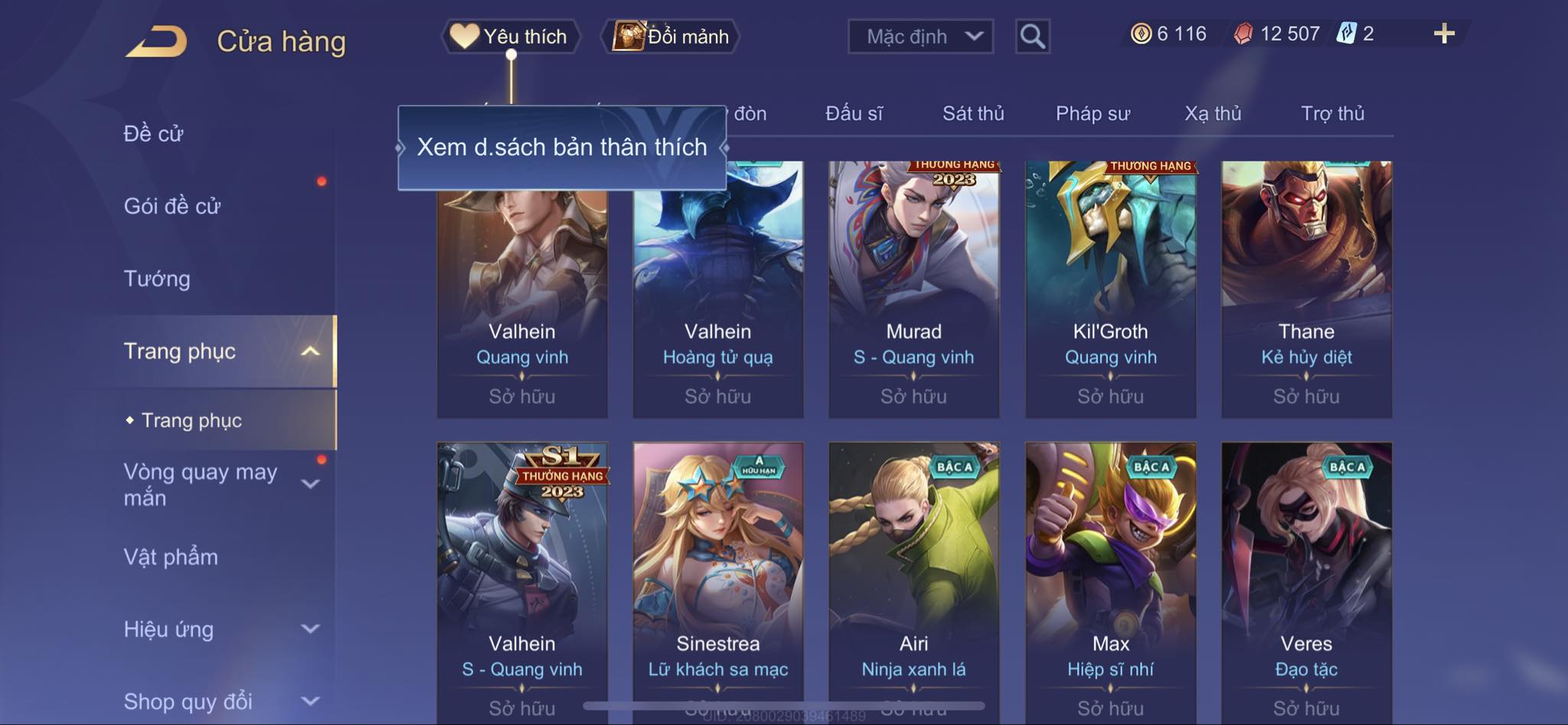Open Gói đề cử in the sidebar
Screen dimensions: 1568x725
click(x=172, y=206)
